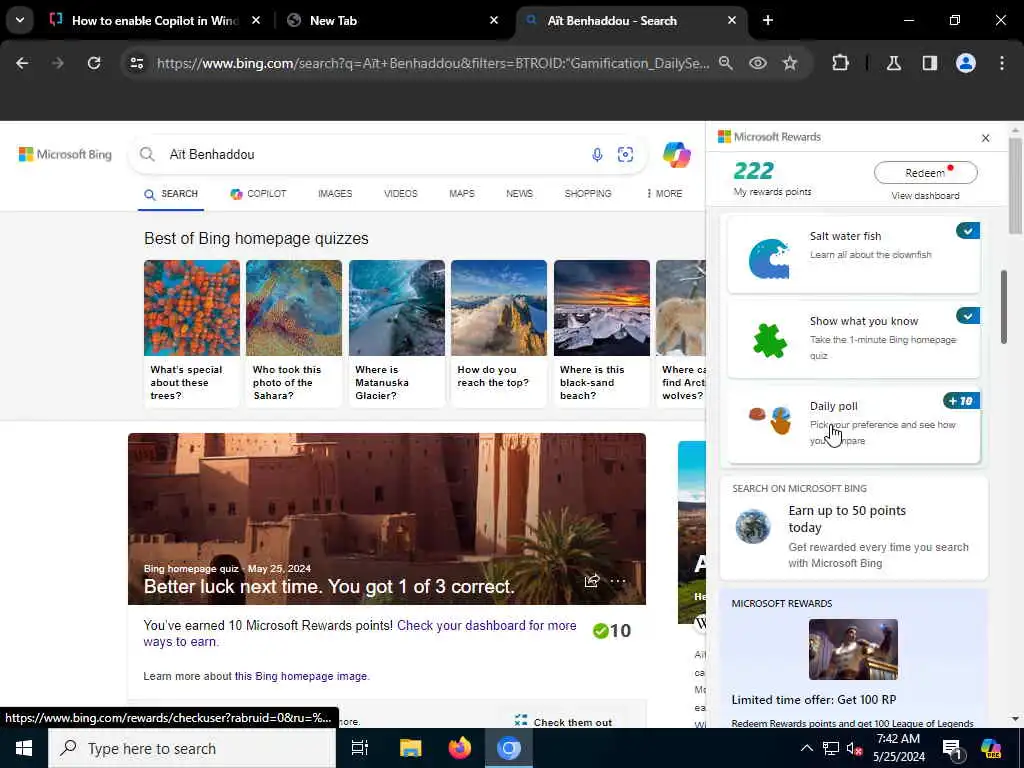Open 'this Bing homepage image' link
Viewport: 1024px width, 768px height.
301,677
